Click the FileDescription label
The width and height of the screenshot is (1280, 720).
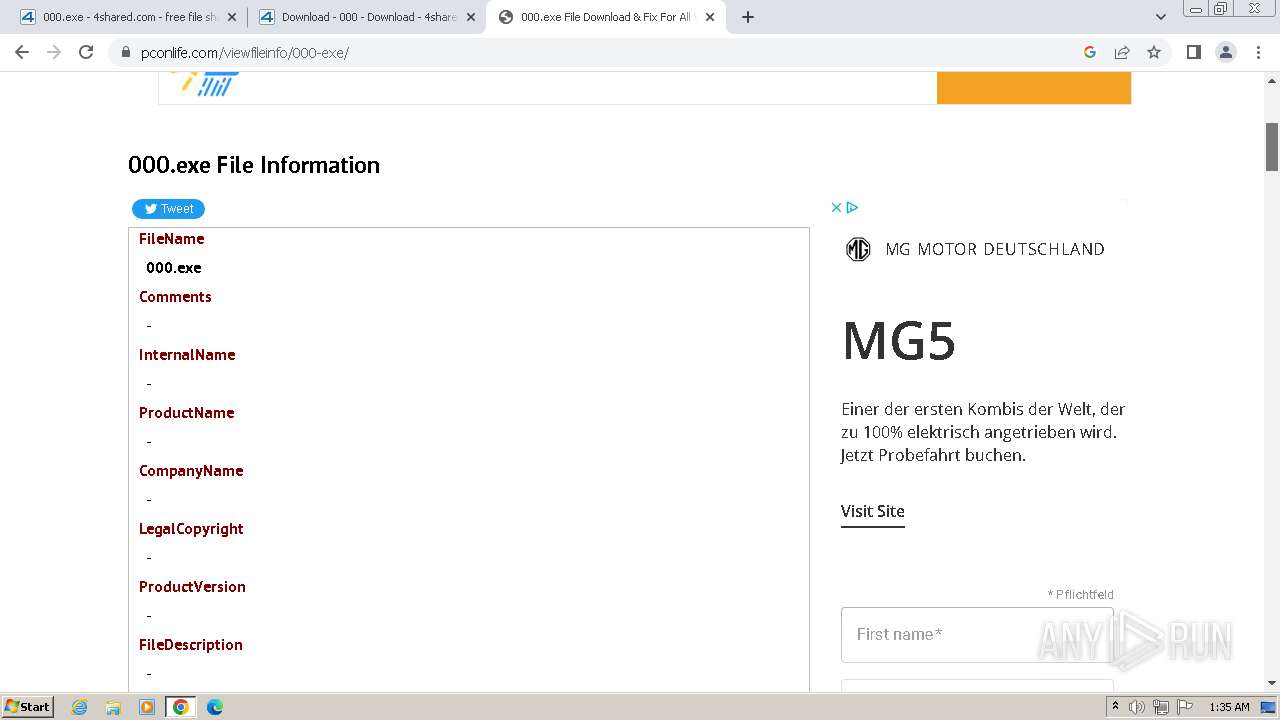(191, 645)
